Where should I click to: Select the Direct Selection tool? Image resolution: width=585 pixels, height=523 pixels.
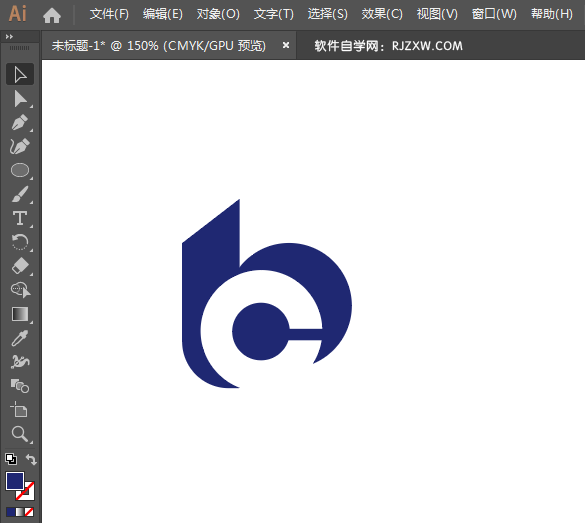click(x=20, y=99)
